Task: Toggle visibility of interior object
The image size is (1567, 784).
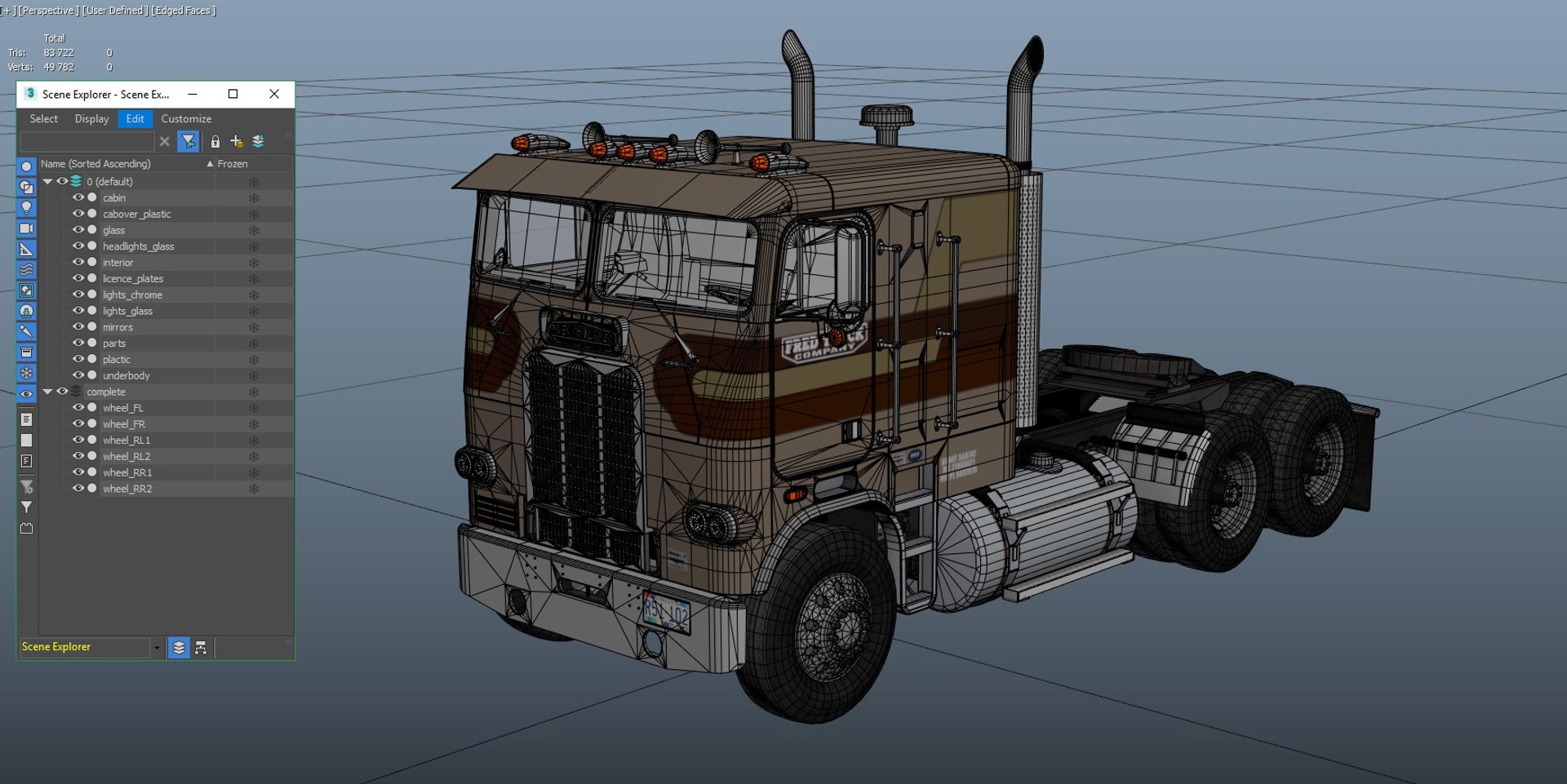Action: [78, 262]
